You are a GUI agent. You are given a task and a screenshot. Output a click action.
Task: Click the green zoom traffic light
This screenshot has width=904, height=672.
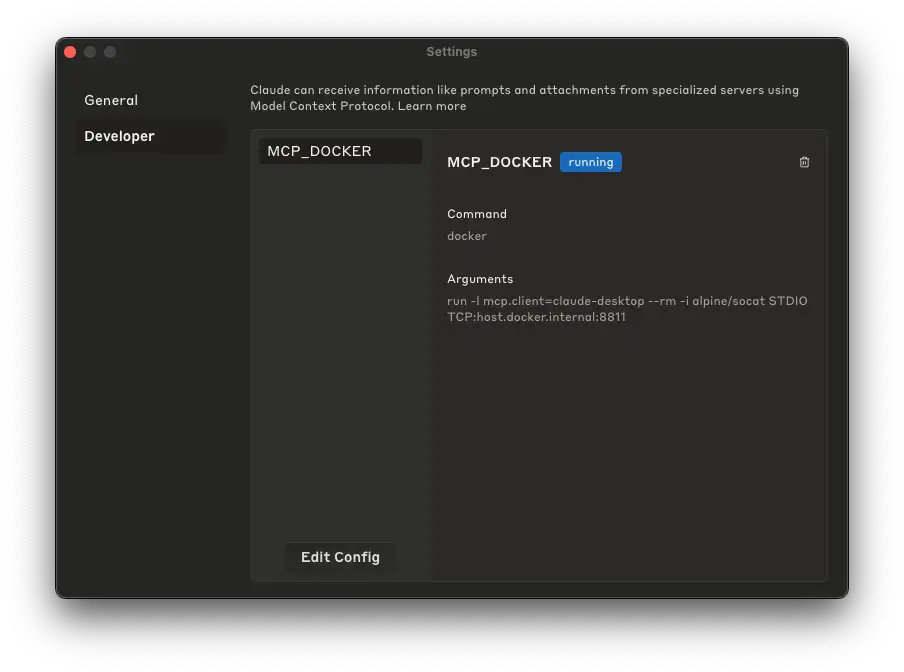coord(109,51)
